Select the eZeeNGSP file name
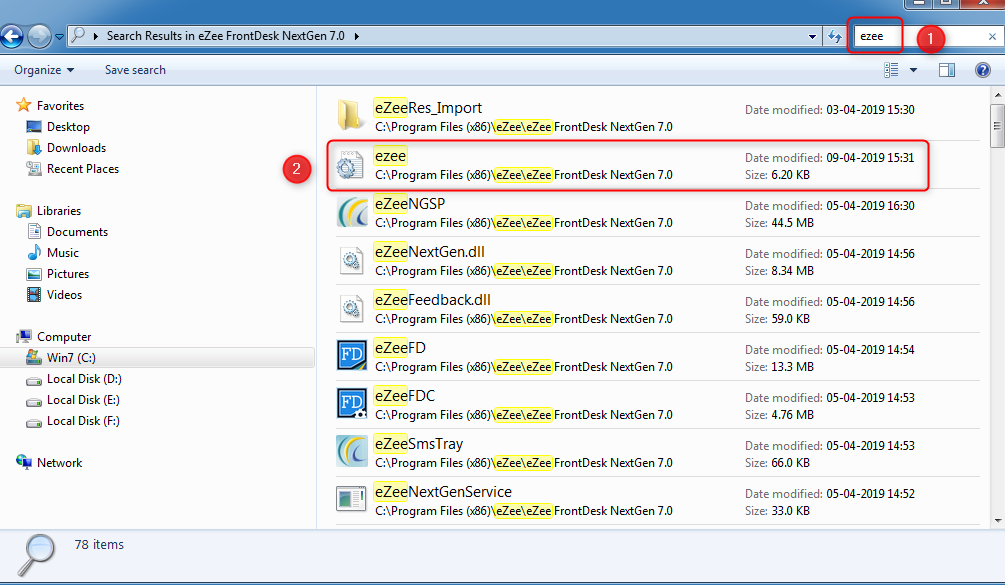 (x=410, y=204)
